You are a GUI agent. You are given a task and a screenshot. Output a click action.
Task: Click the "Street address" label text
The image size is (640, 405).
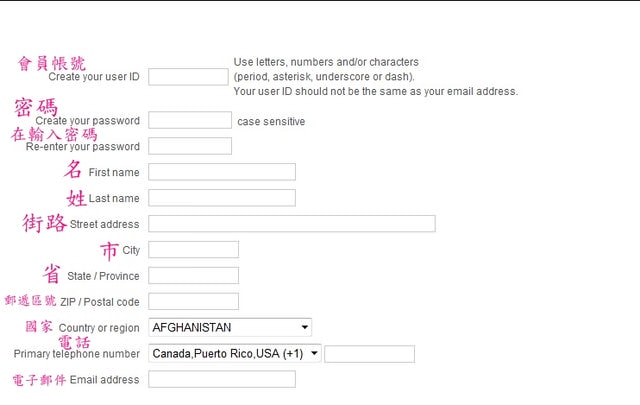[x=105, y=224]
